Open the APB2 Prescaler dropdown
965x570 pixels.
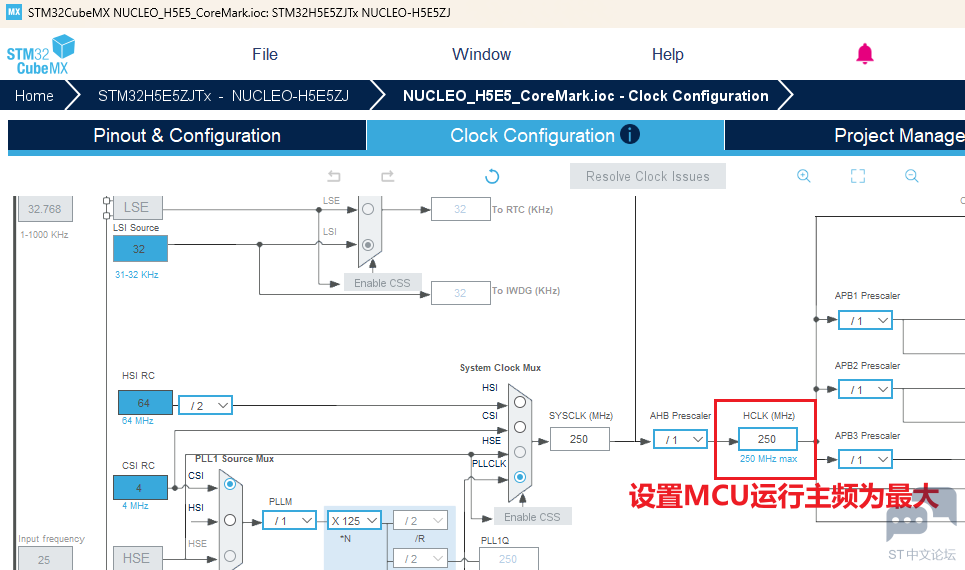click(865, 389)
